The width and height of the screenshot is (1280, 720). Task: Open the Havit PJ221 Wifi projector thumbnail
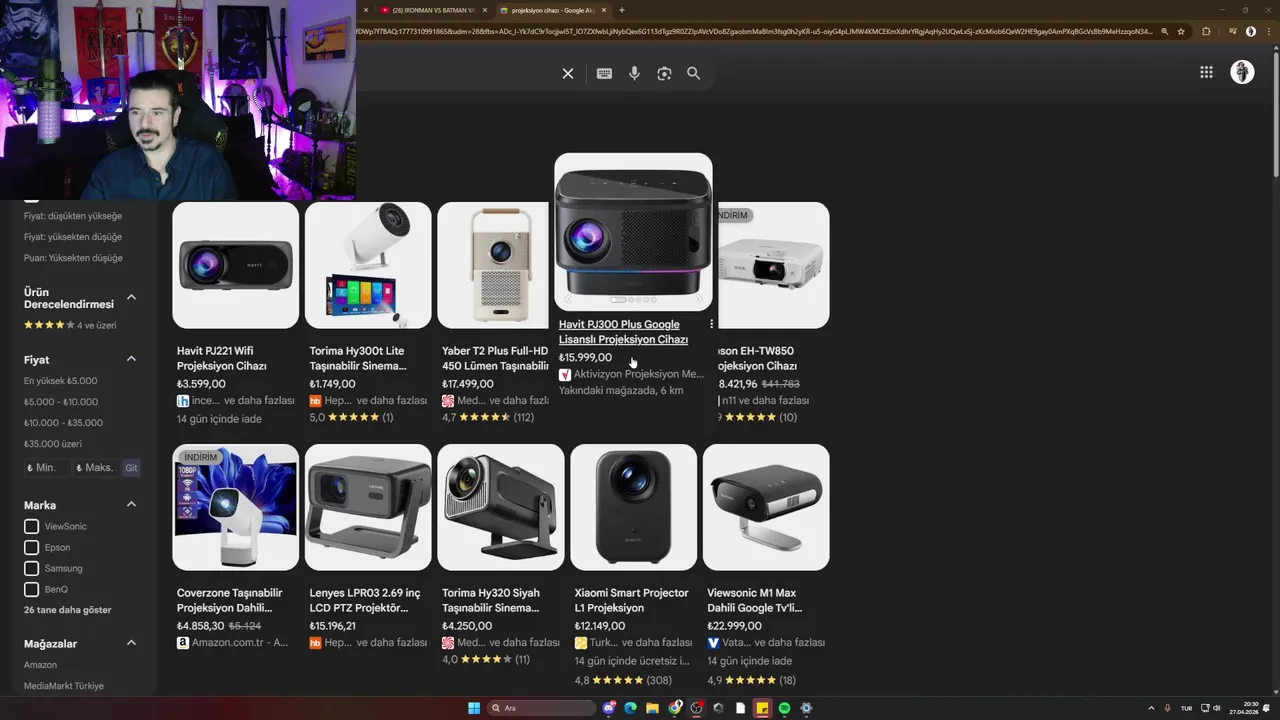pos(235,265)
